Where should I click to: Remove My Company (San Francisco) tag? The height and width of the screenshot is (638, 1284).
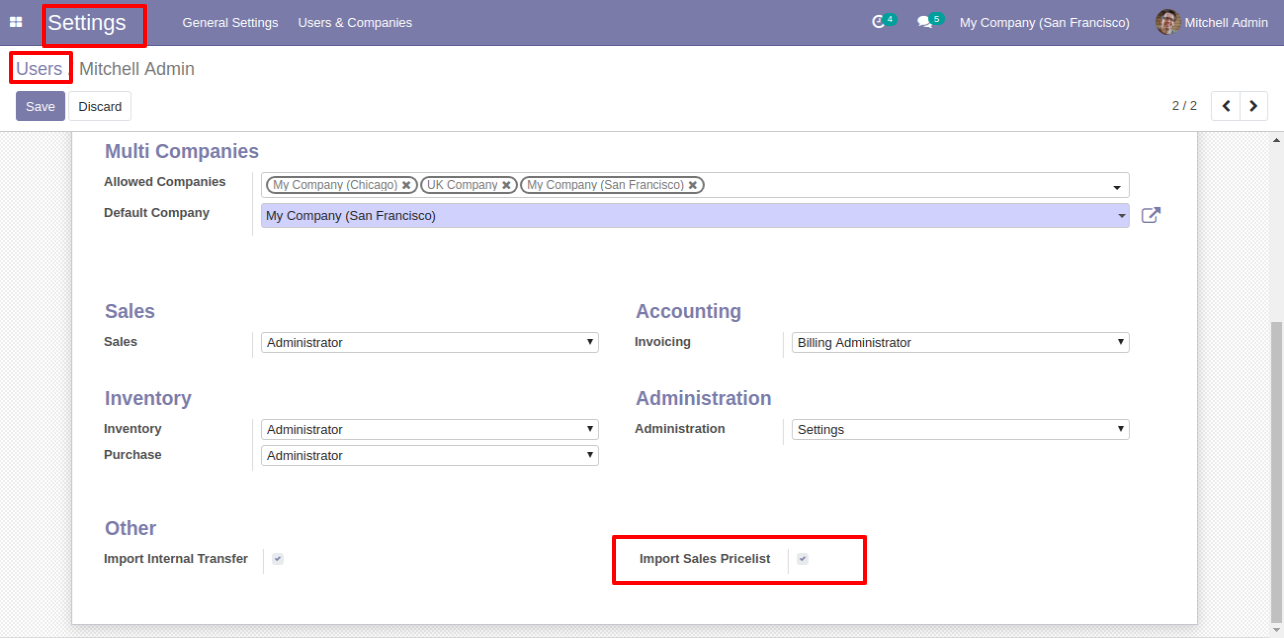tap(692, 185)
